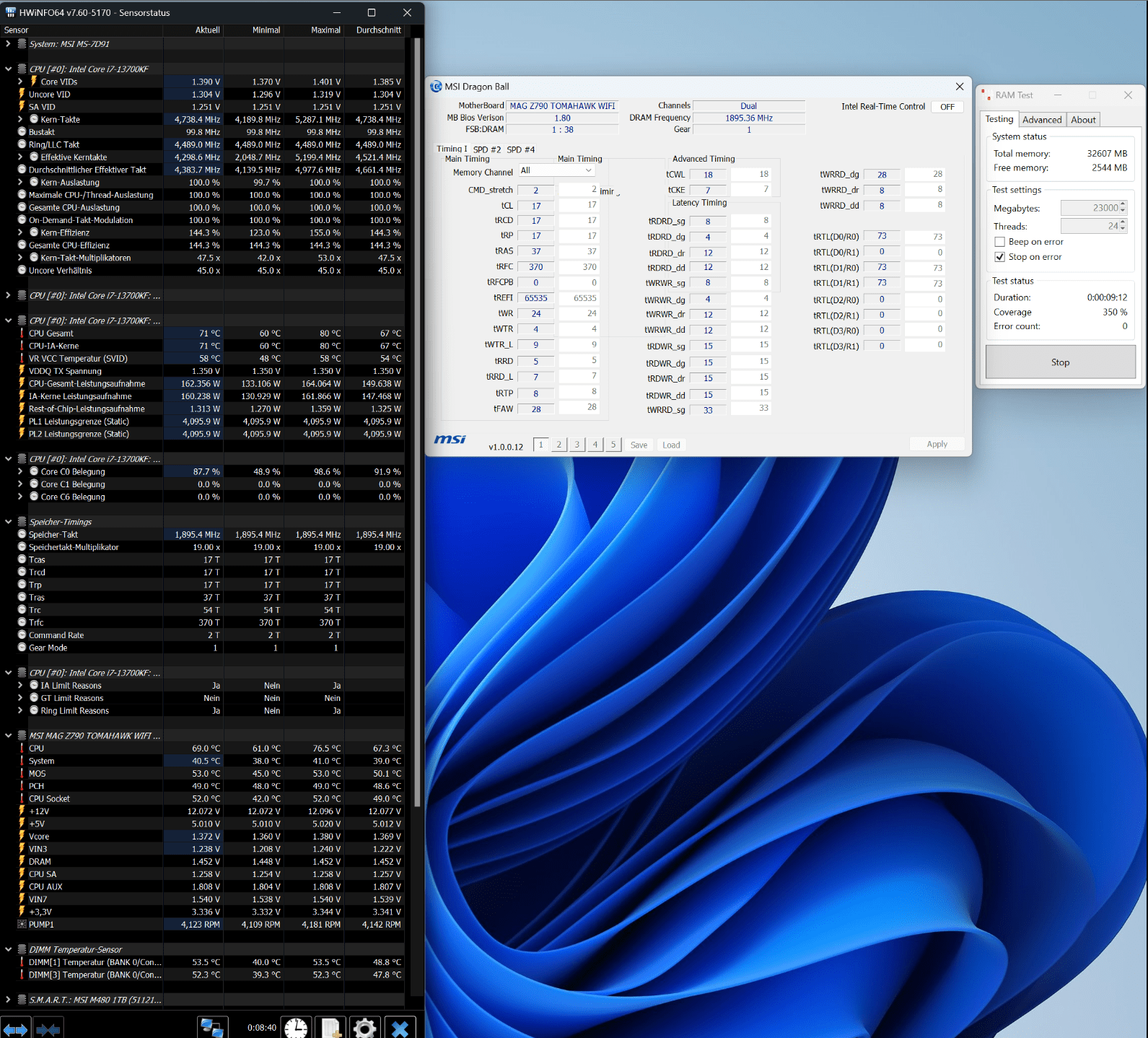
Task: Select profile 5 in MSI Dragon Ball
Action: (x=613, y=445)
